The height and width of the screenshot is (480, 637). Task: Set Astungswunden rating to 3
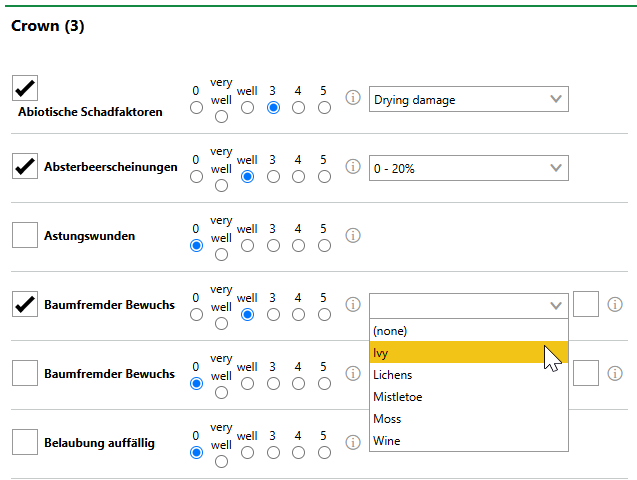coord(273,245)
